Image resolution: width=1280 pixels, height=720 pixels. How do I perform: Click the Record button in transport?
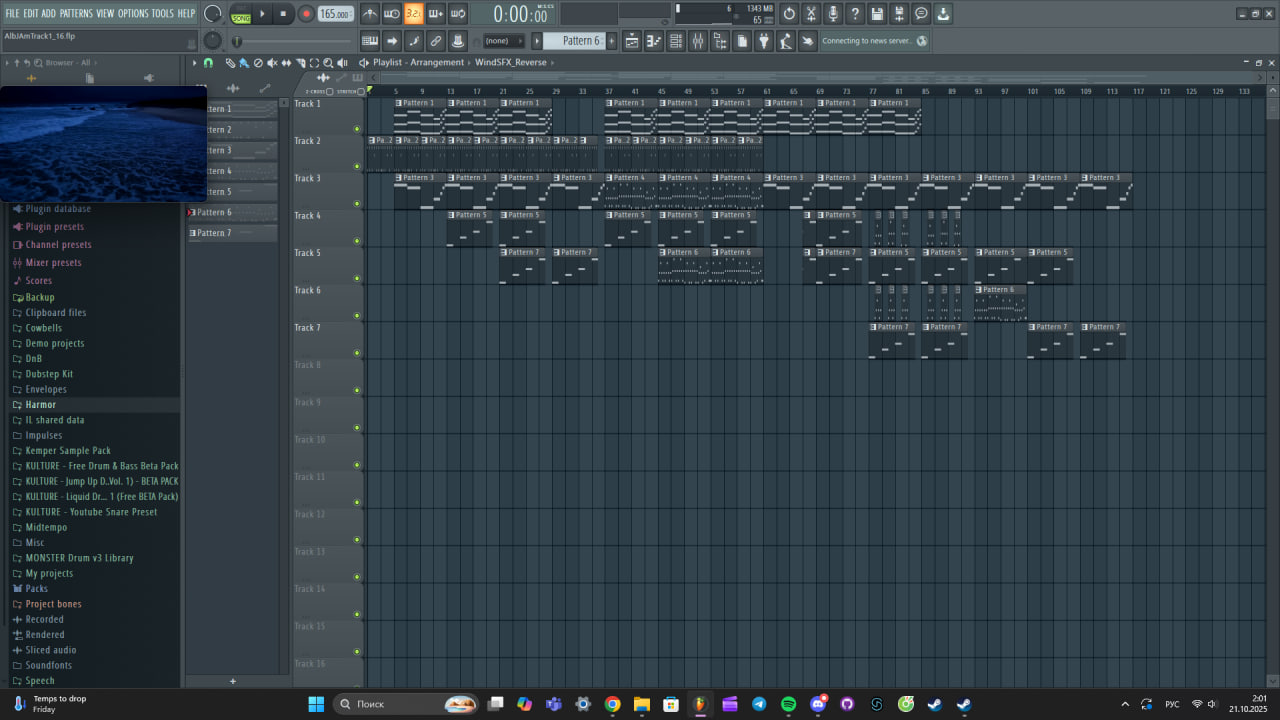pyautogui.click(x=306, y=14)
